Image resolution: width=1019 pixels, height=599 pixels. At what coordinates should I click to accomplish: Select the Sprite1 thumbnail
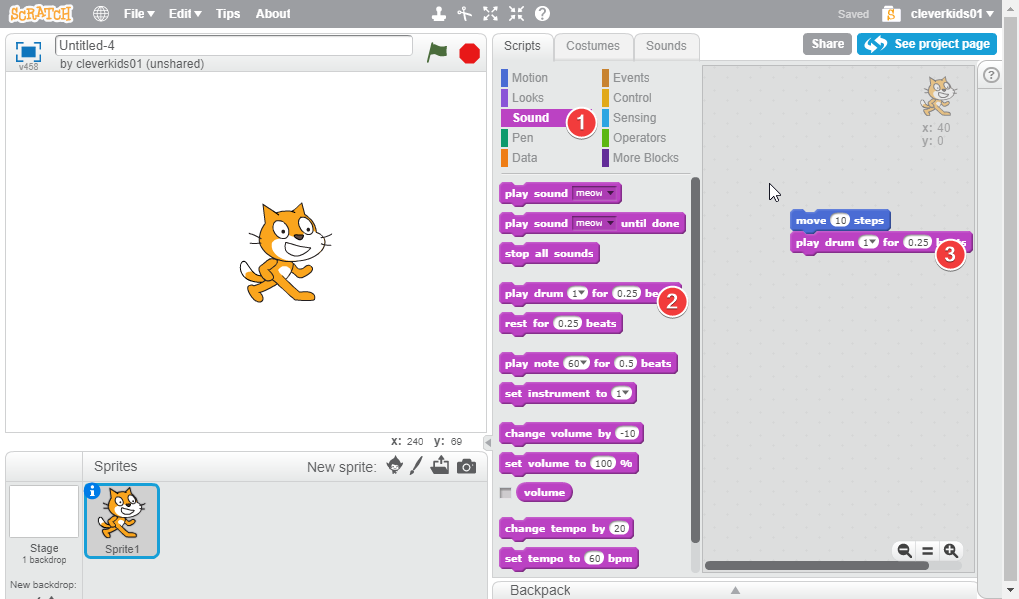[122, 521]
